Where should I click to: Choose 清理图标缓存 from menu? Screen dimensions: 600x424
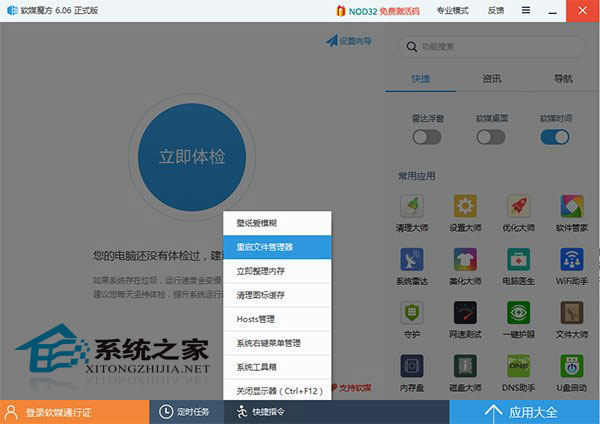tap(277, 295)
